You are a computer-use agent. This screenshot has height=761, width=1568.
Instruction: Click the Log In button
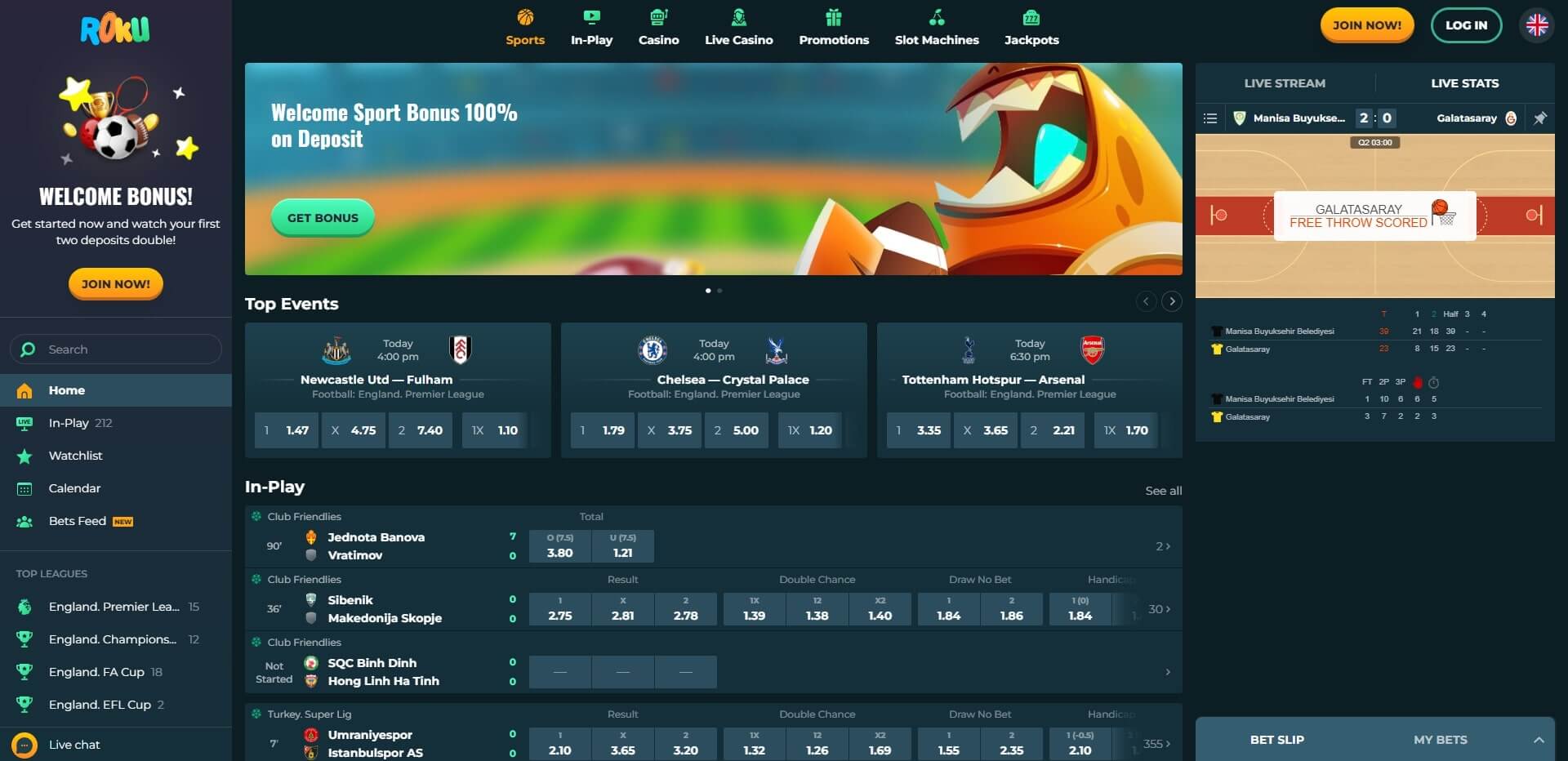click(x=1466, y=25)
